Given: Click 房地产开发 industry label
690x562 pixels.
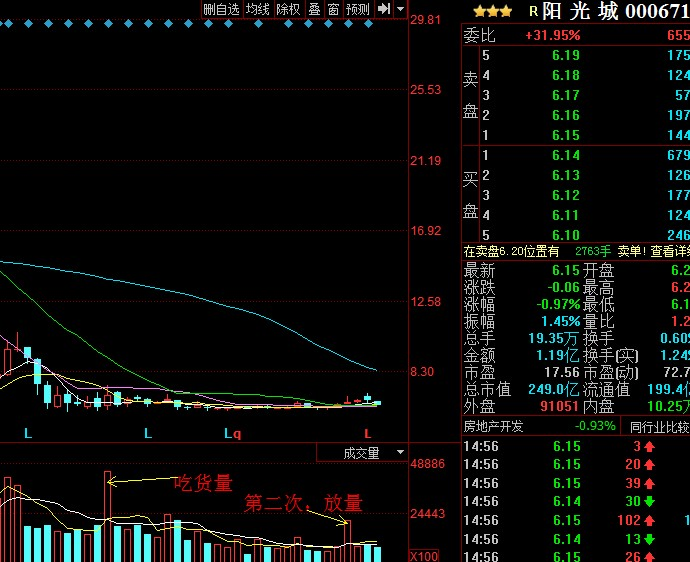Looking at the screenshot, I should (493, 426).
